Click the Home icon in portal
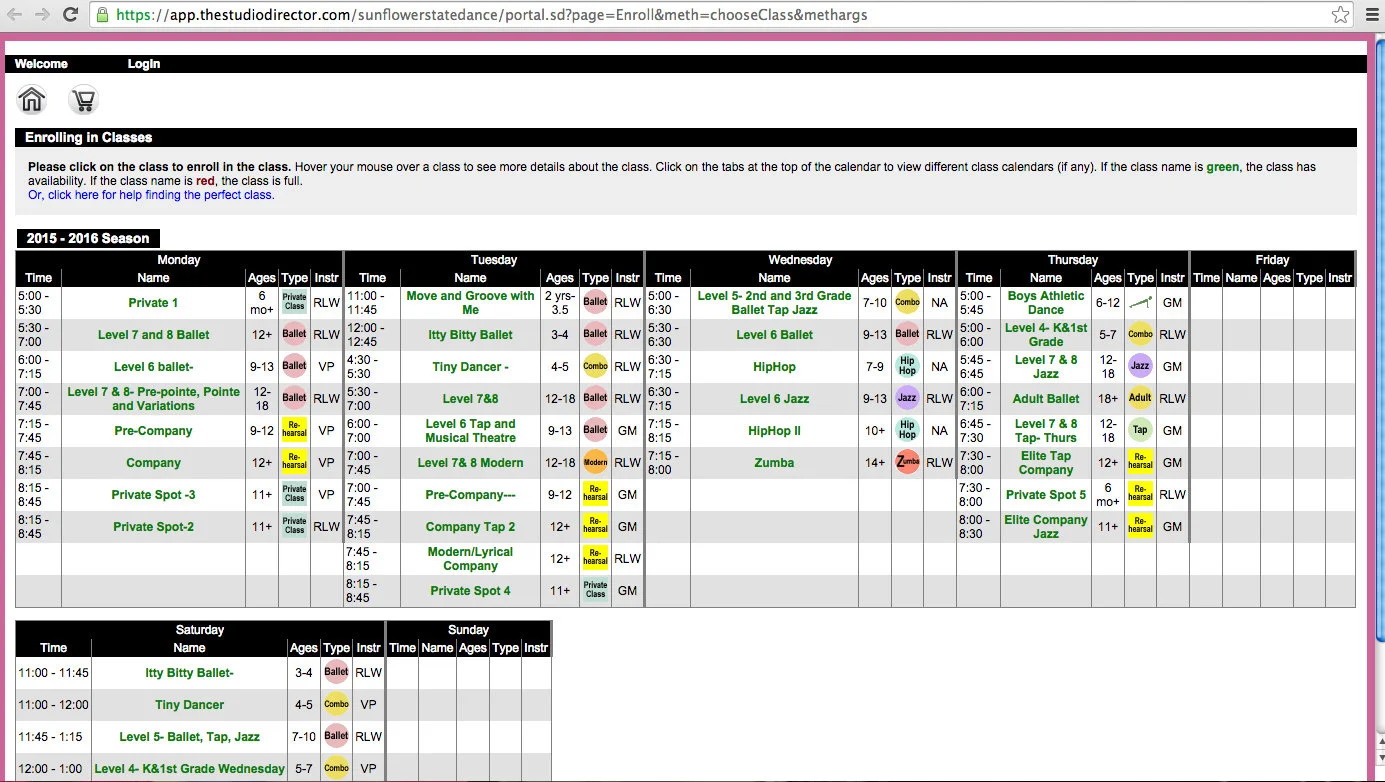Viewport: 1385px width, 782px height. (32, 100)
